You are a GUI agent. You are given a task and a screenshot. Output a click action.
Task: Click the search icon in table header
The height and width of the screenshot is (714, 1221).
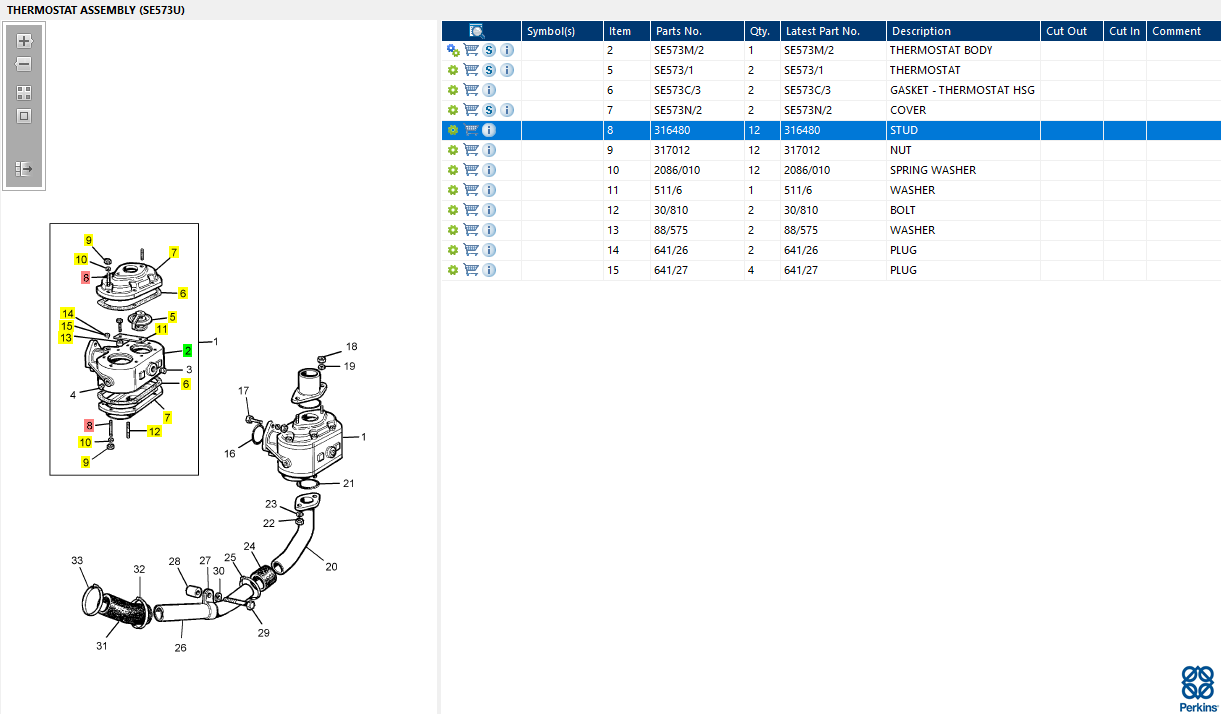click(x=477, y=31)
